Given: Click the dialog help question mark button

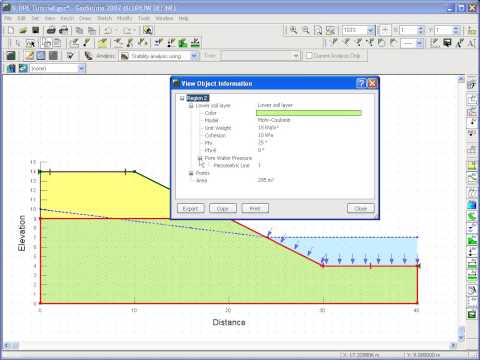Looking at the screenshot, I should point(361,83).
